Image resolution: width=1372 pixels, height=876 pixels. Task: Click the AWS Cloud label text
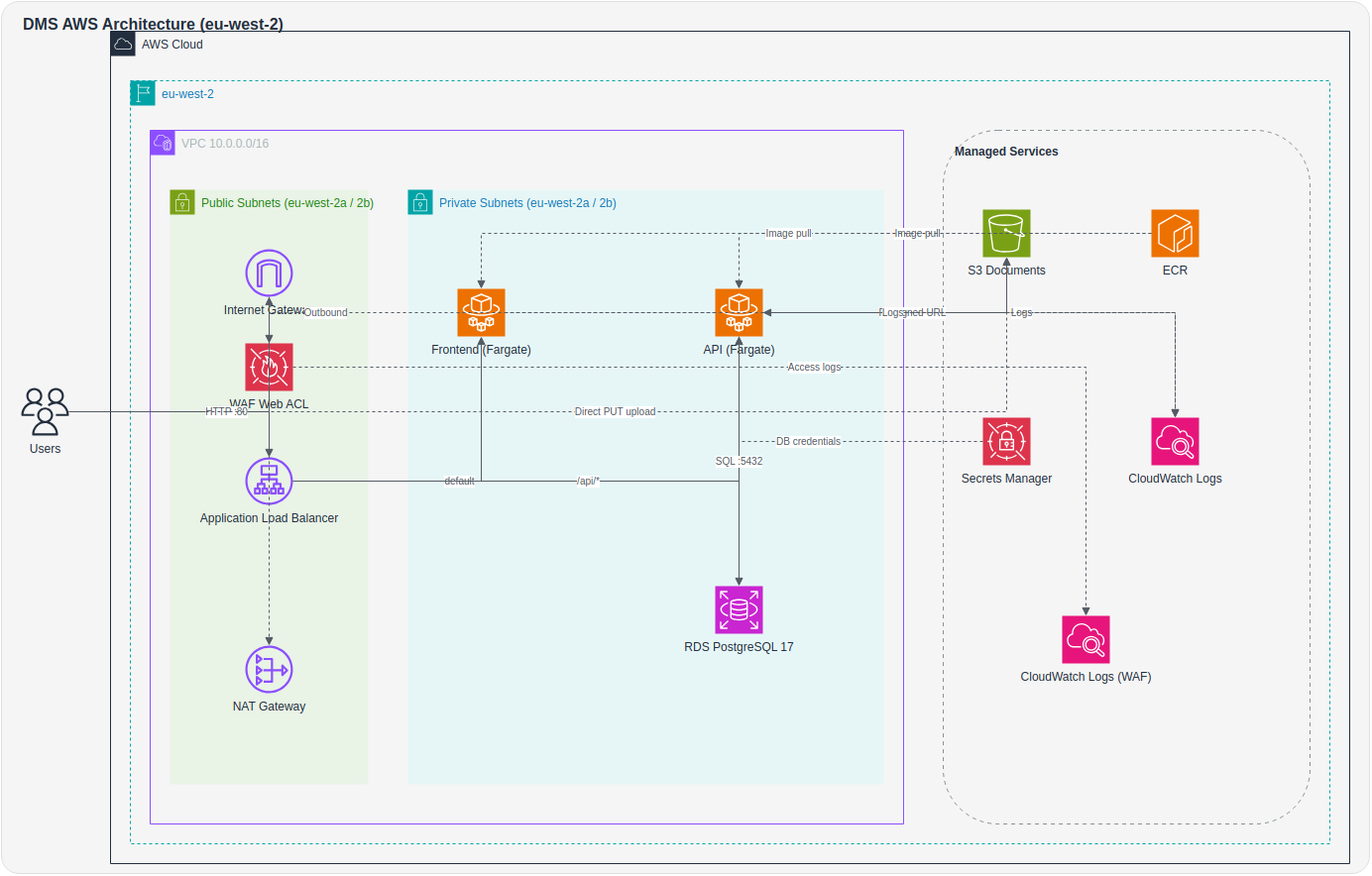(x=172, y=45)
